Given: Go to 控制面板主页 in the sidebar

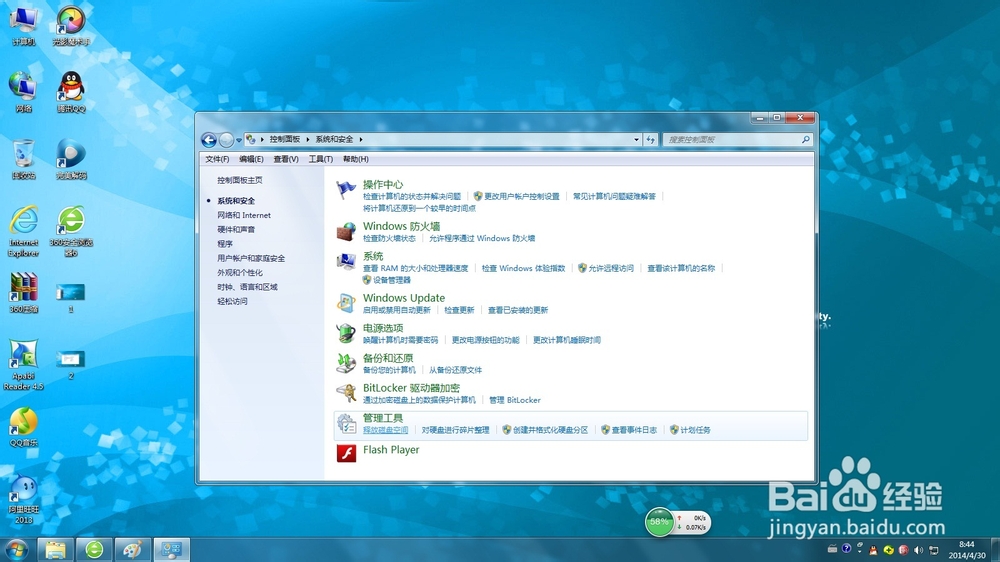Looking at the screenshot, I should pyautogui.click(x=240, y=181).
